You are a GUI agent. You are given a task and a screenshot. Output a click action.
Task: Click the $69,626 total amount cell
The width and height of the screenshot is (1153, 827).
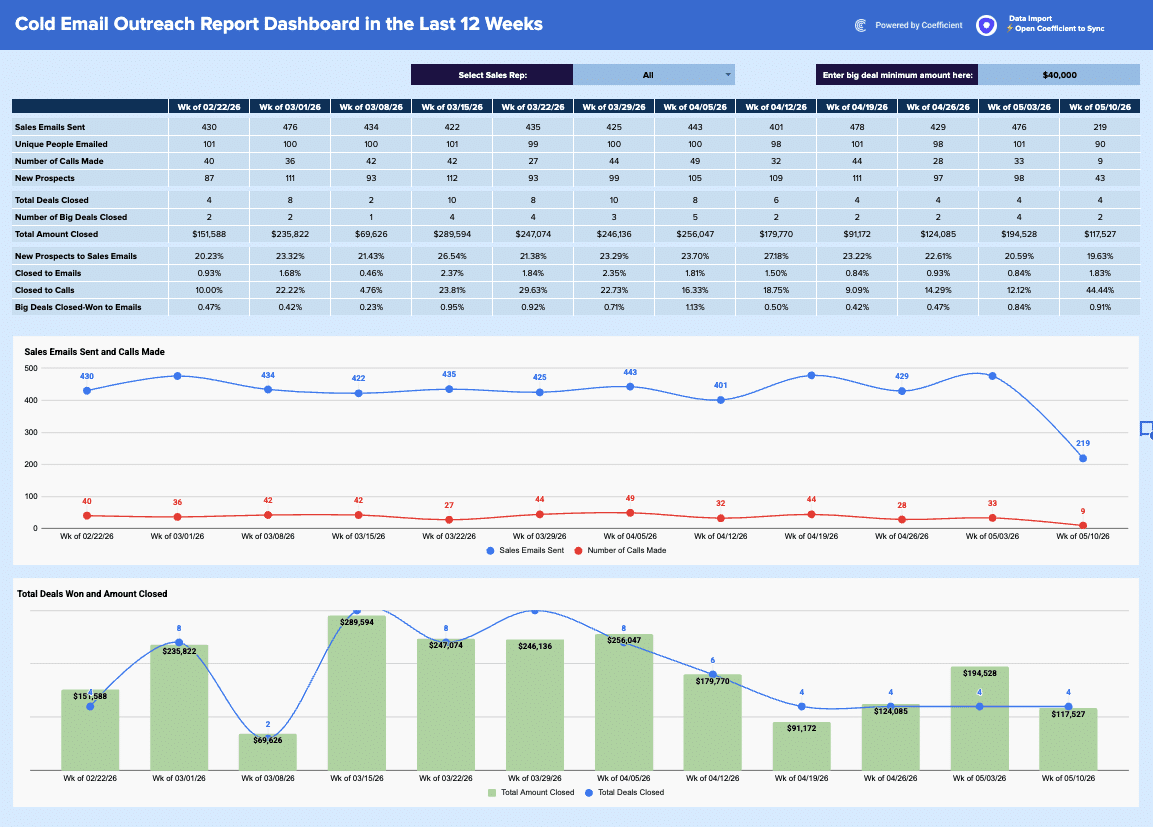[x=371, y=234]
